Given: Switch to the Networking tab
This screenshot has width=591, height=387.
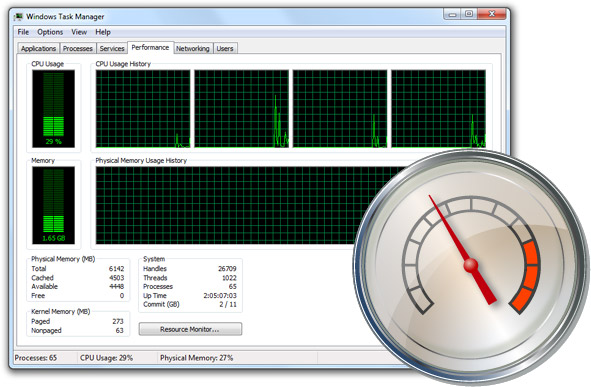Looking at the screenshot, I should tap(193, 48).
